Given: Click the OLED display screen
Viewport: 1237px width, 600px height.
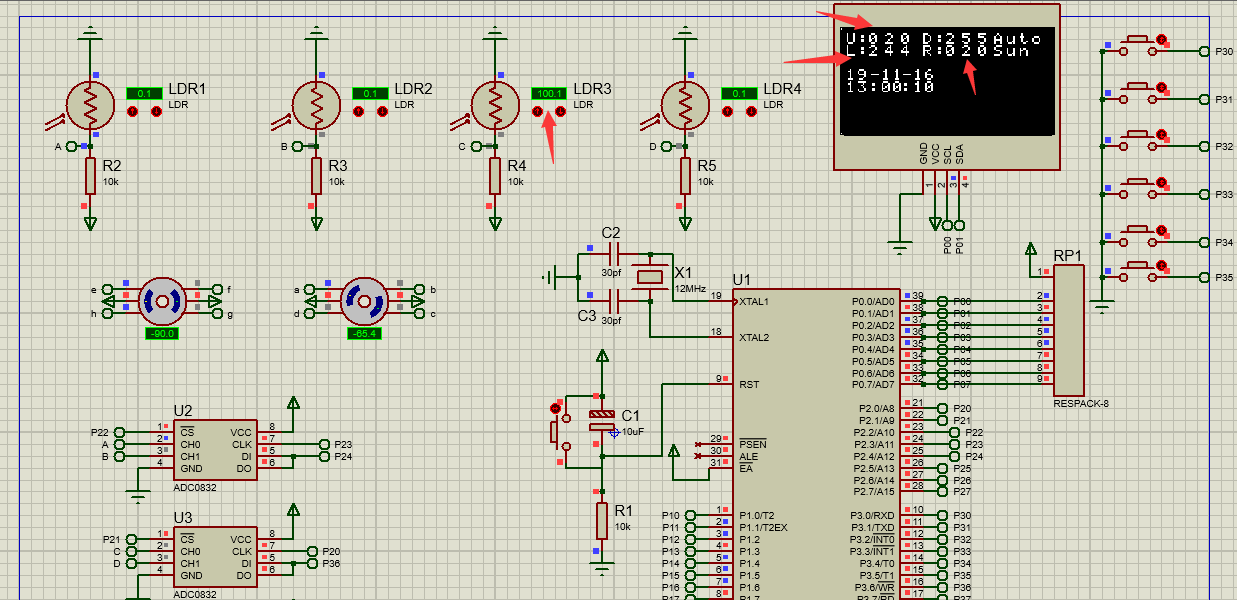Looking at the screenshot, I should coord(948,79).
